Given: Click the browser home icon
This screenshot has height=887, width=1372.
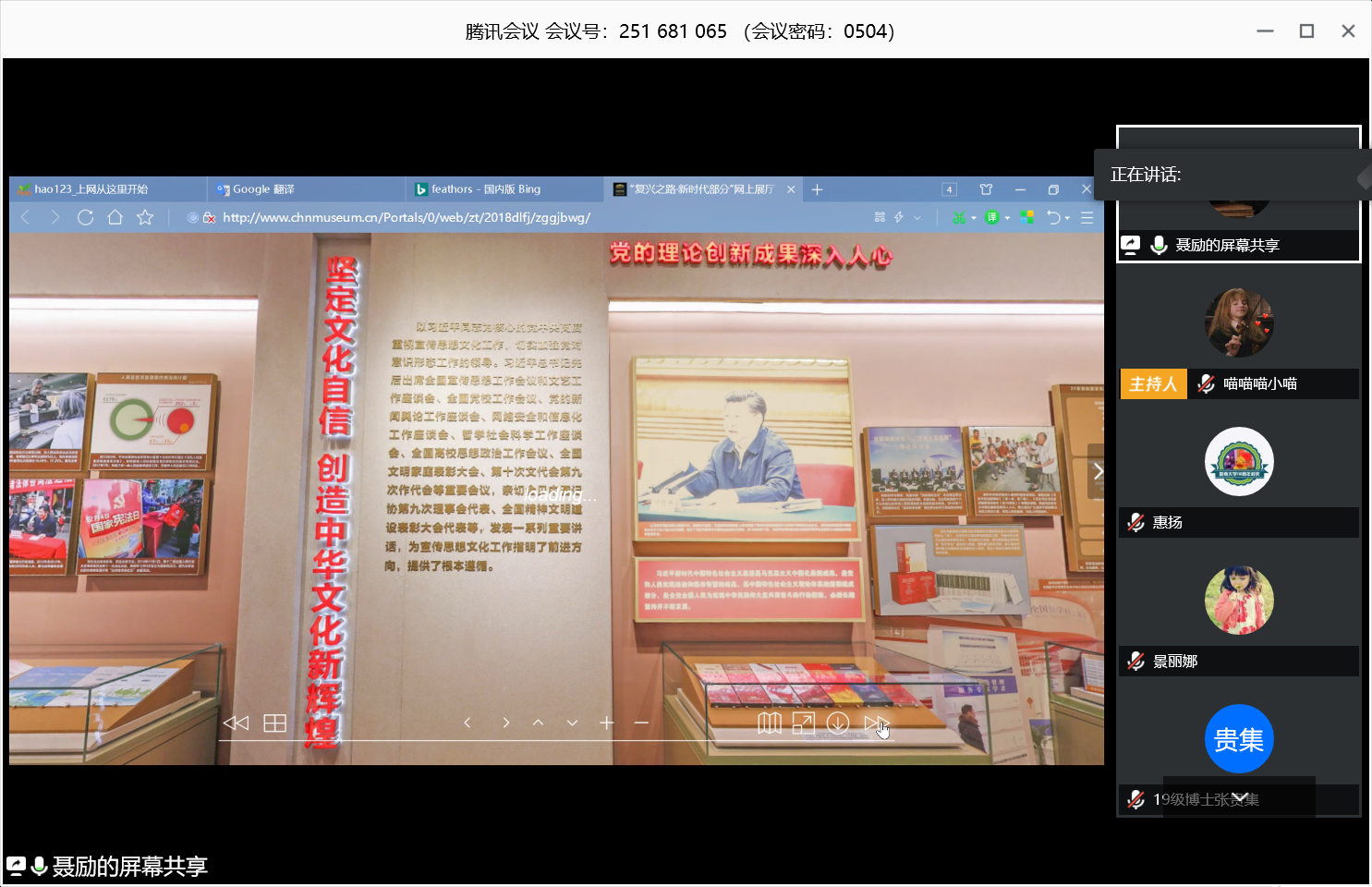Looking at the screenshot, I should pos(115,217).
